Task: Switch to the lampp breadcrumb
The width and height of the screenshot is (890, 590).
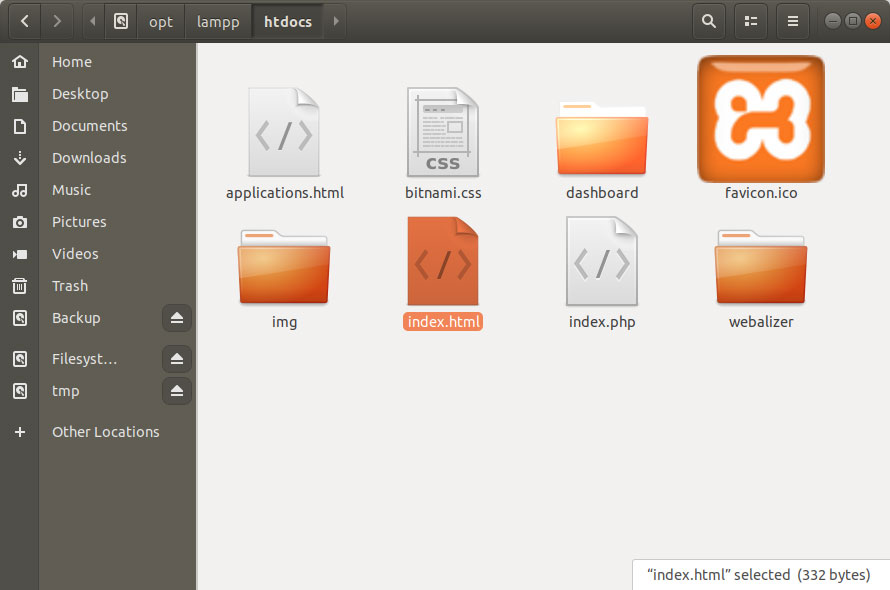Action: (x=218, y=21)
